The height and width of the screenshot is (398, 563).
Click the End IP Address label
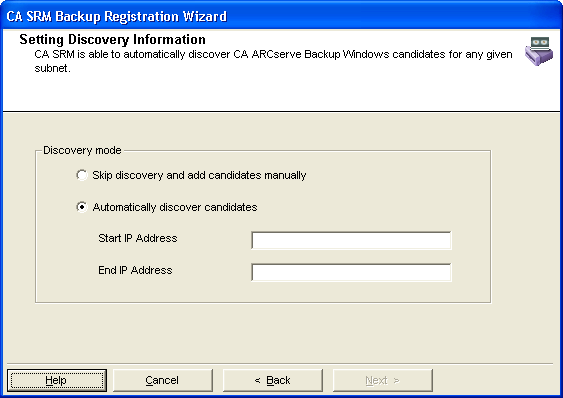click(x=135, y=270)
